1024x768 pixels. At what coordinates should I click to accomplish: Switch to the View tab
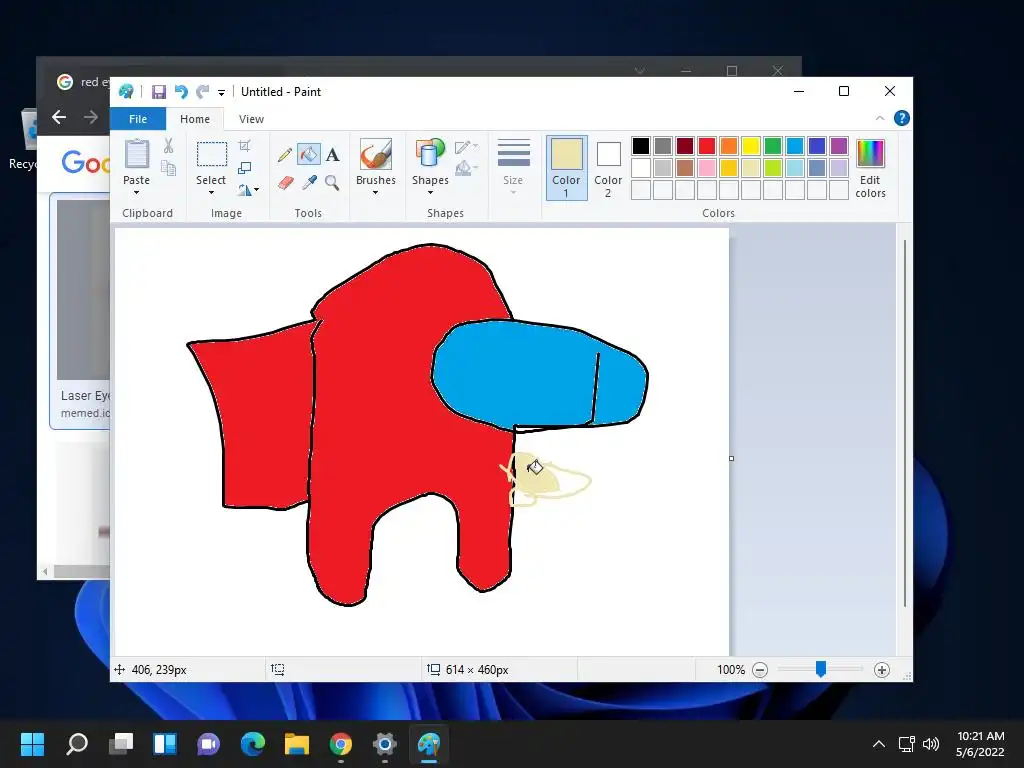(251, 119)
